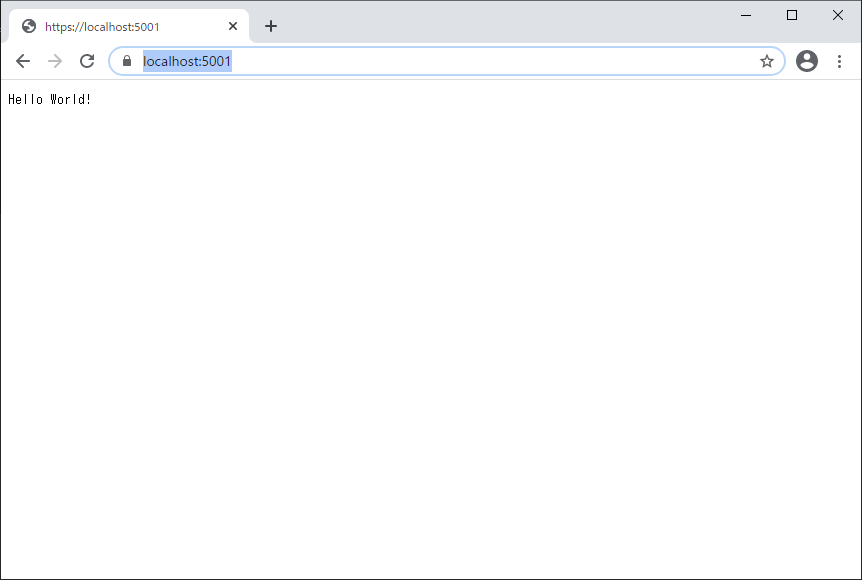Select the https://localhost:5001 tab
Image resolution: width=862 pixels, height=580 pixels.
(129, 26)
